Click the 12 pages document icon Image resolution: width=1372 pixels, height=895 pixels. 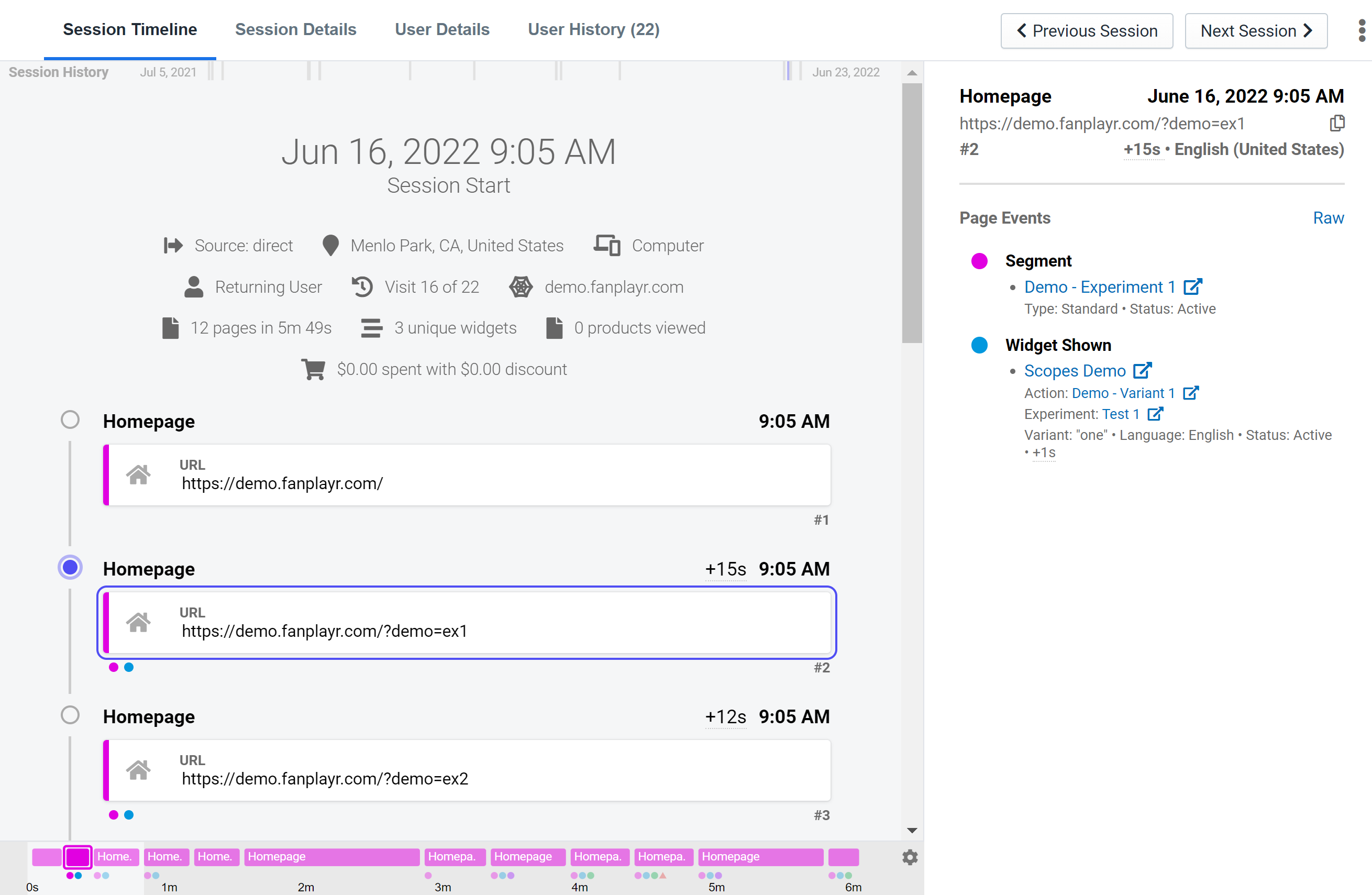point(171,327)
